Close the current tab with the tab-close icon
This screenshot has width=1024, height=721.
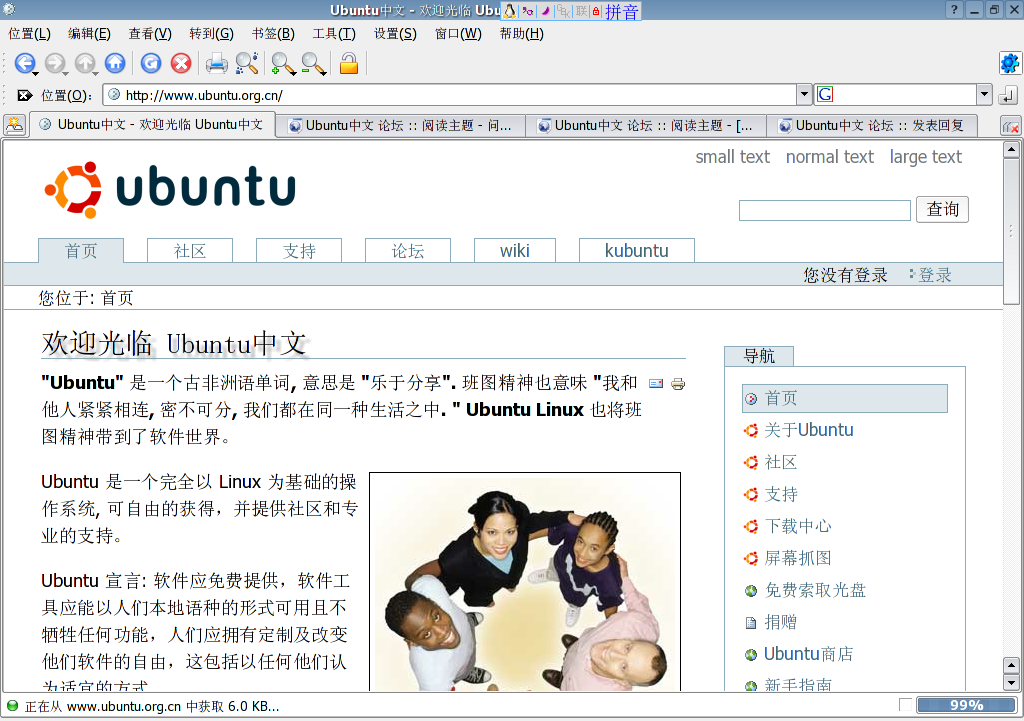(1010, 126)
